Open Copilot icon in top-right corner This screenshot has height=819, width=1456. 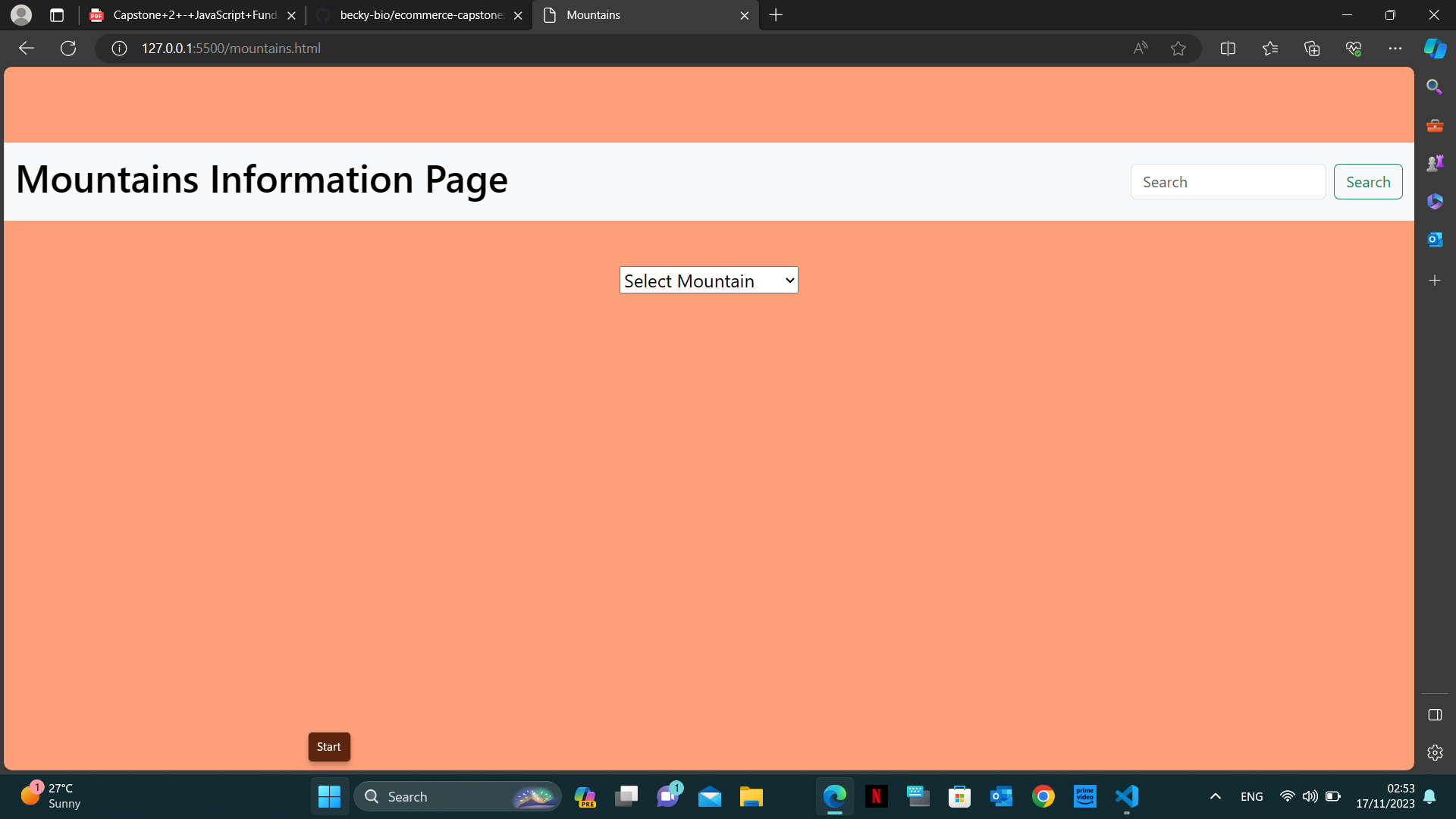tap(1435, 49)
